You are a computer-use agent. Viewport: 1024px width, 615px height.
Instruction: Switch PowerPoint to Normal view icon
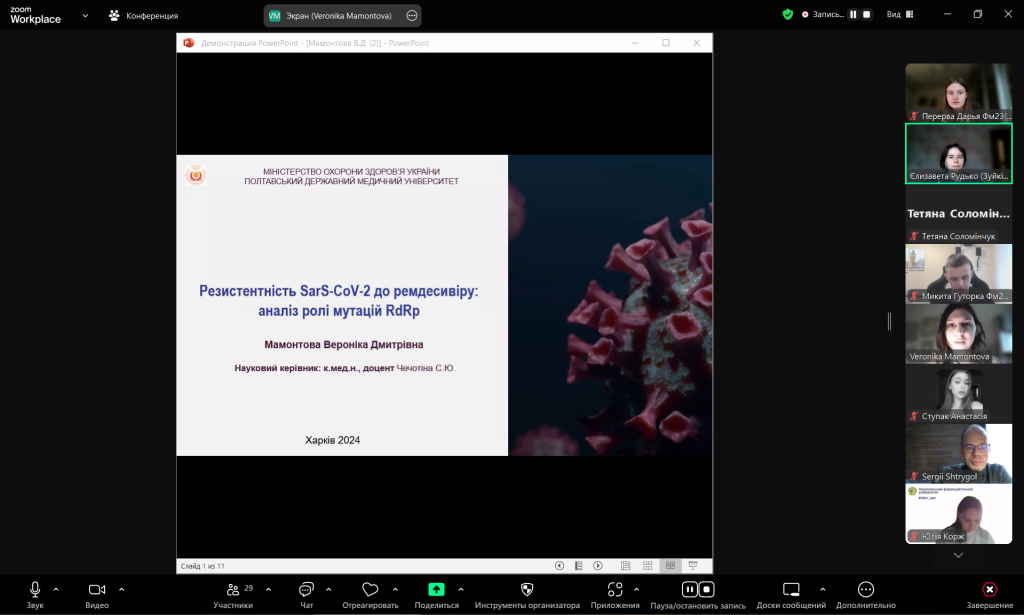(x=626, y=565)
